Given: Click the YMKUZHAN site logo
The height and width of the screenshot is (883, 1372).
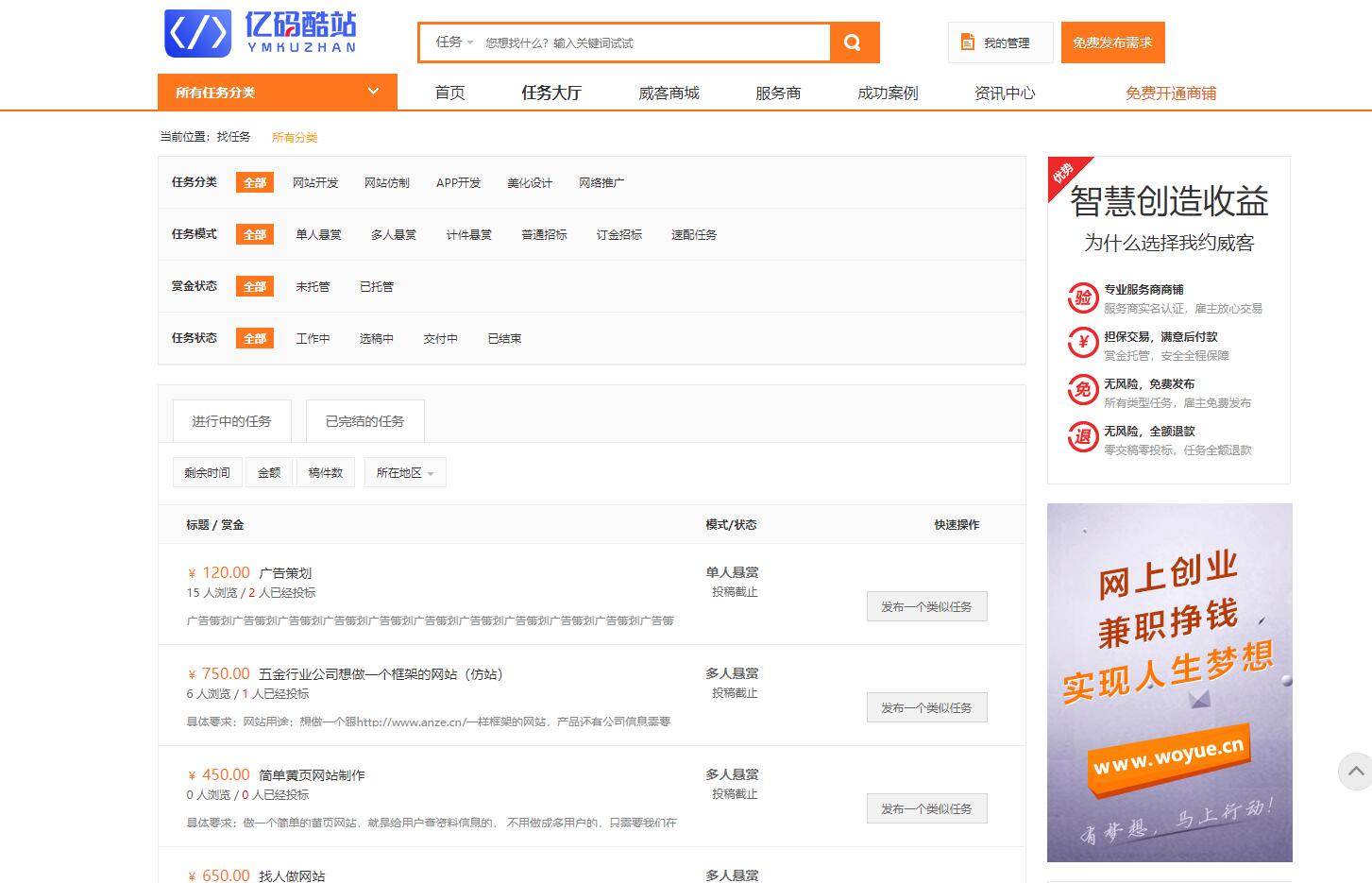Looking at the screenshot, I should coord(261,33).
